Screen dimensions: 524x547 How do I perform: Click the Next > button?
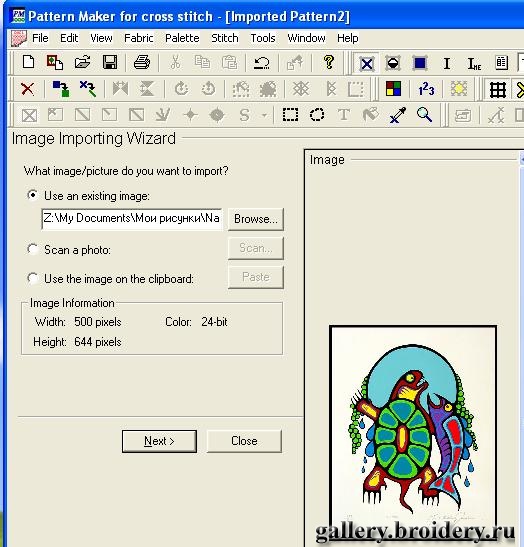pyautogui.click(x=159, y=441)
